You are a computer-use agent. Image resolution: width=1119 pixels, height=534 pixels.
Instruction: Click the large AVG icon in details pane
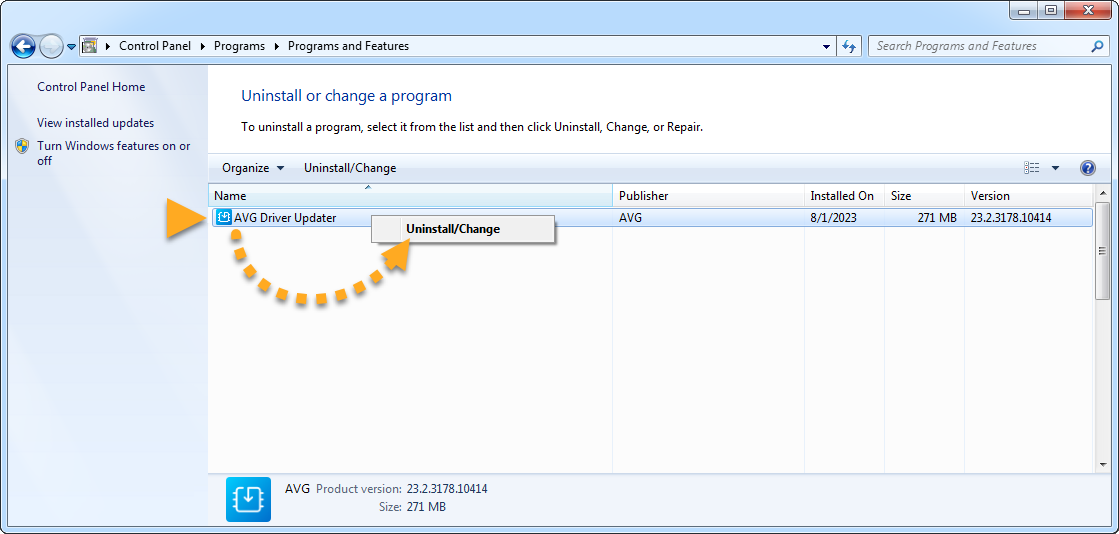(x=246, y=498)
